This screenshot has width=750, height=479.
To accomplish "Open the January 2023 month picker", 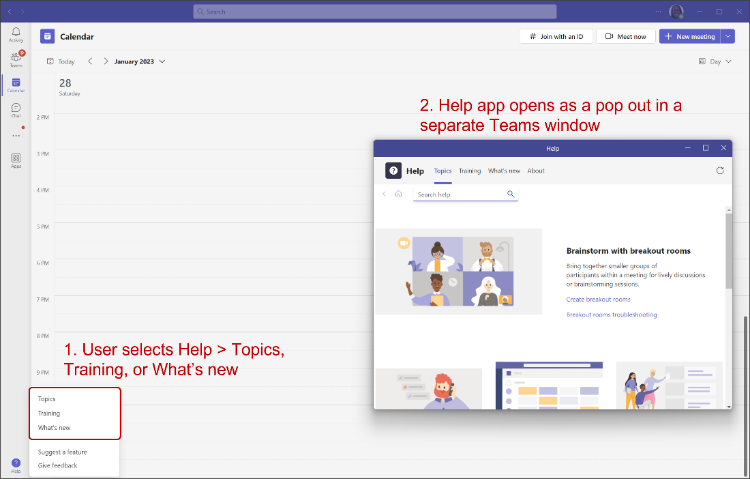I will (140, 61).
